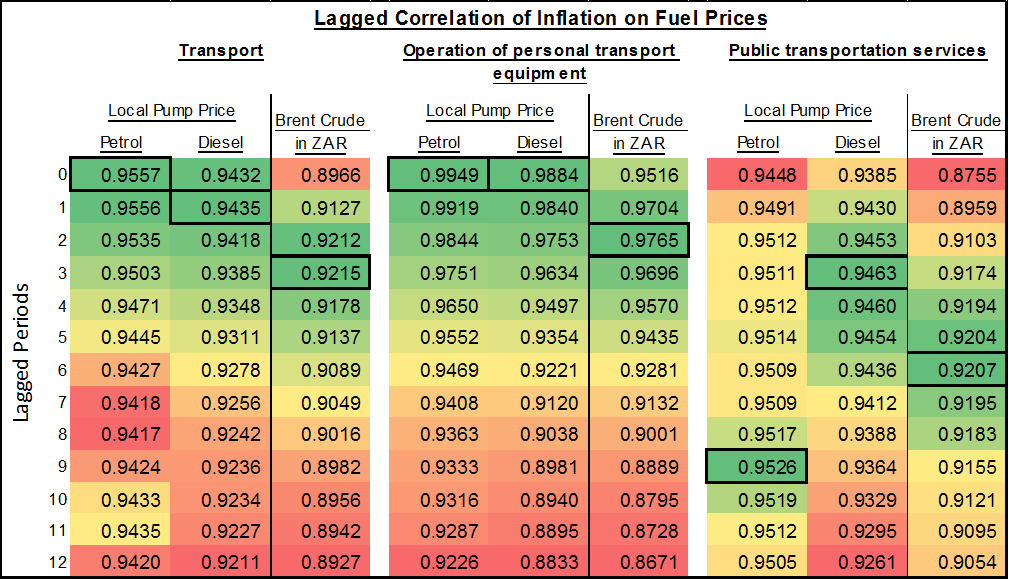Select the cell with value 0.9557

pos(120,175)
